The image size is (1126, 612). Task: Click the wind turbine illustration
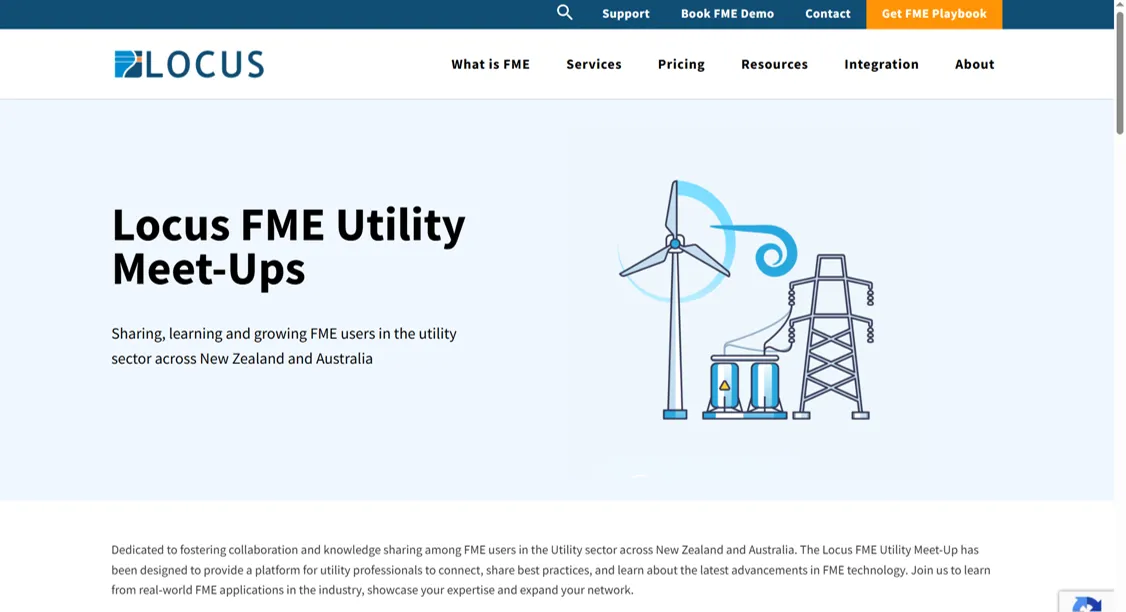click(675, 300)
